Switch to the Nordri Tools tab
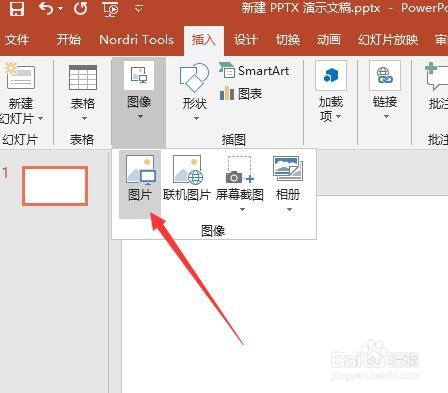 [x=137, y=40]
